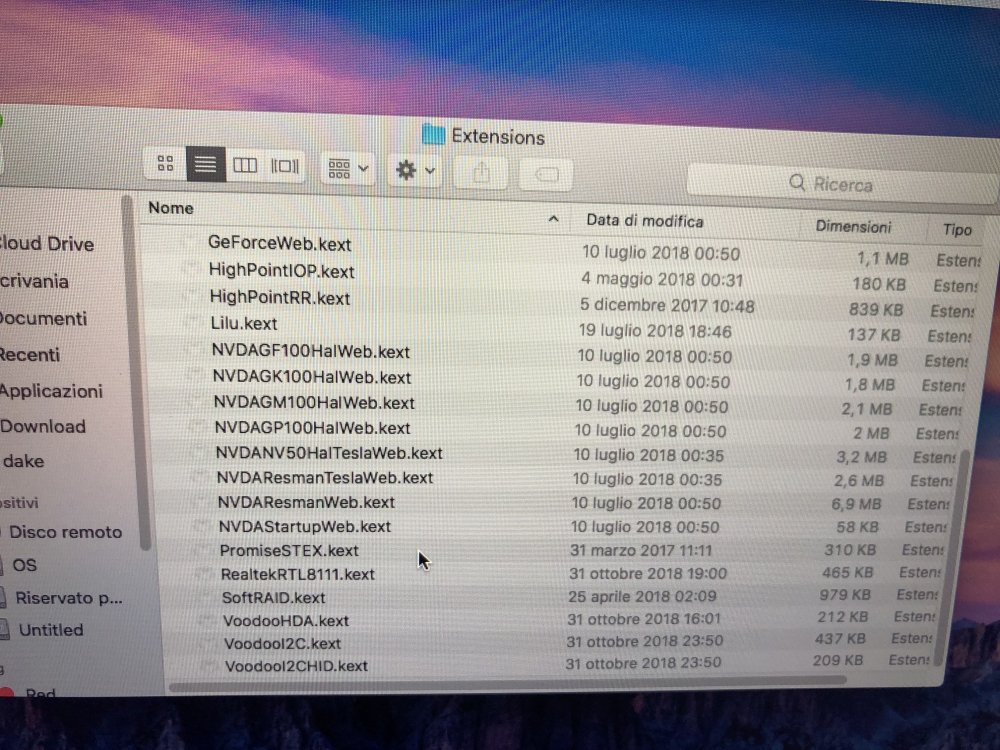Click the Ricerca search field
1000x750 pixels.
point(841,184)
